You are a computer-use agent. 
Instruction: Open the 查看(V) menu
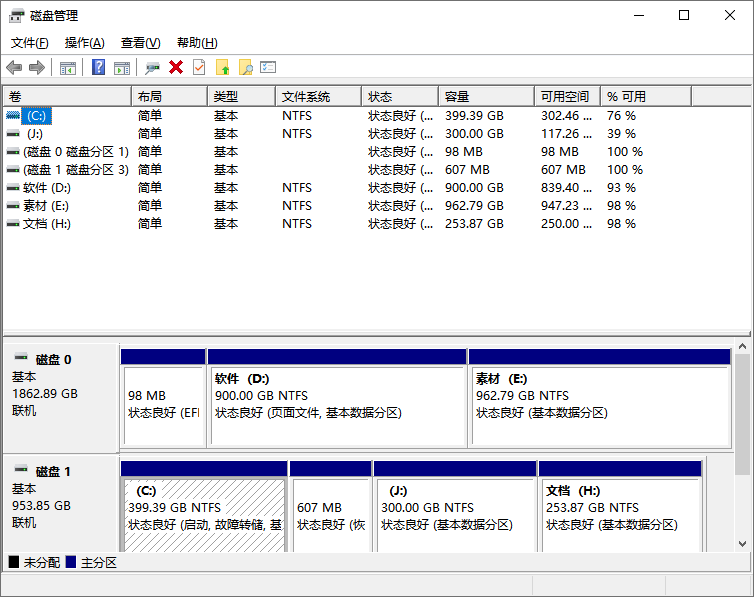pyautogui.click(x=140, y=43)
